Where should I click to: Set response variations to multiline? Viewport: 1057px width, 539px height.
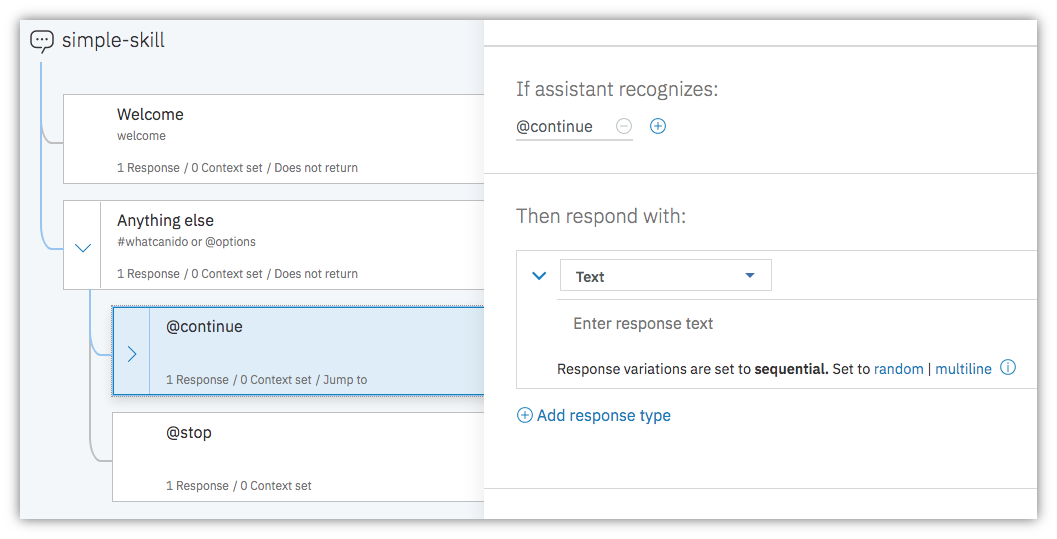click(963, 369)
